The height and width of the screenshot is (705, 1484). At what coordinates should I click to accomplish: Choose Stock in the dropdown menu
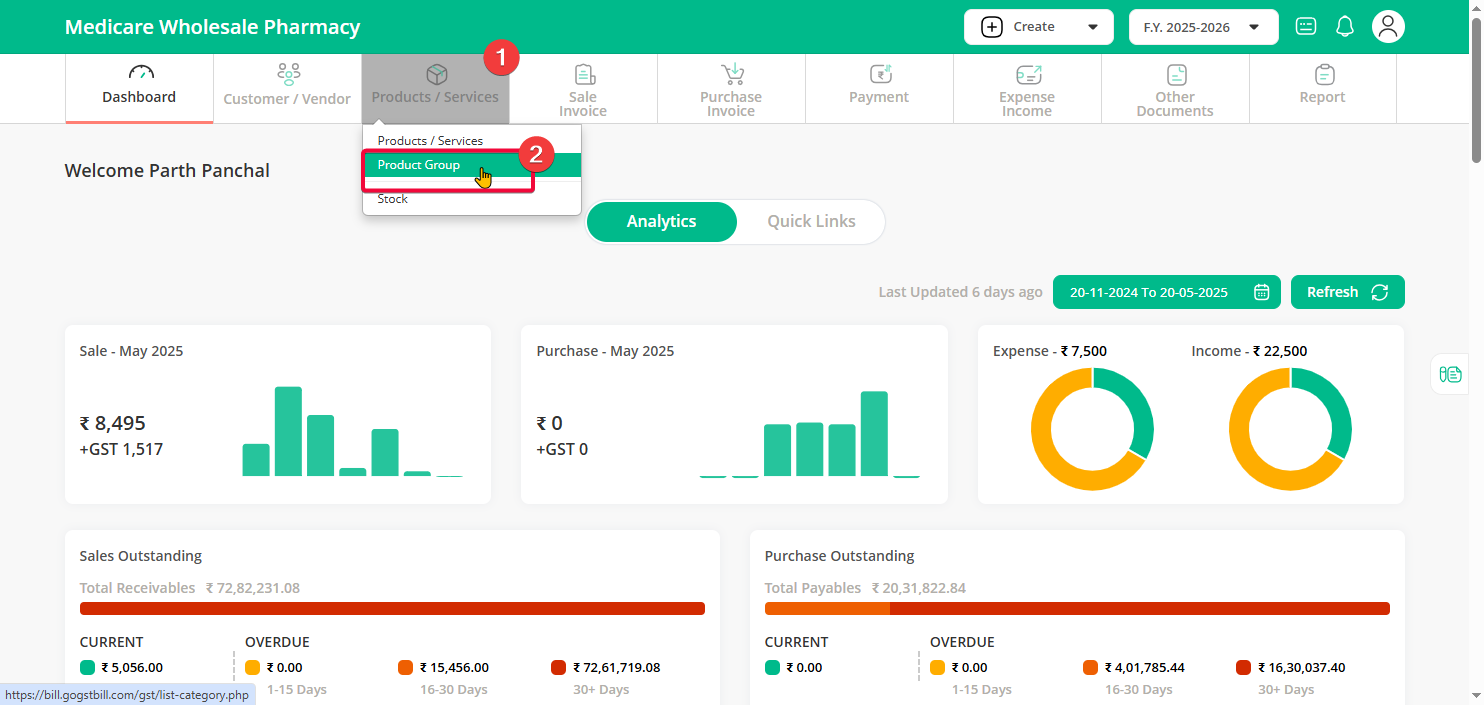point(393,199)
